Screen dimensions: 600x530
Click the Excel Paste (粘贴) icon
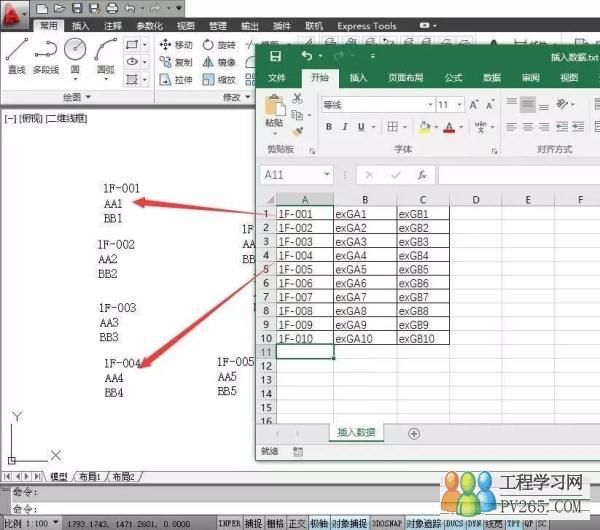pyautogui.click(x=275, y=104)
